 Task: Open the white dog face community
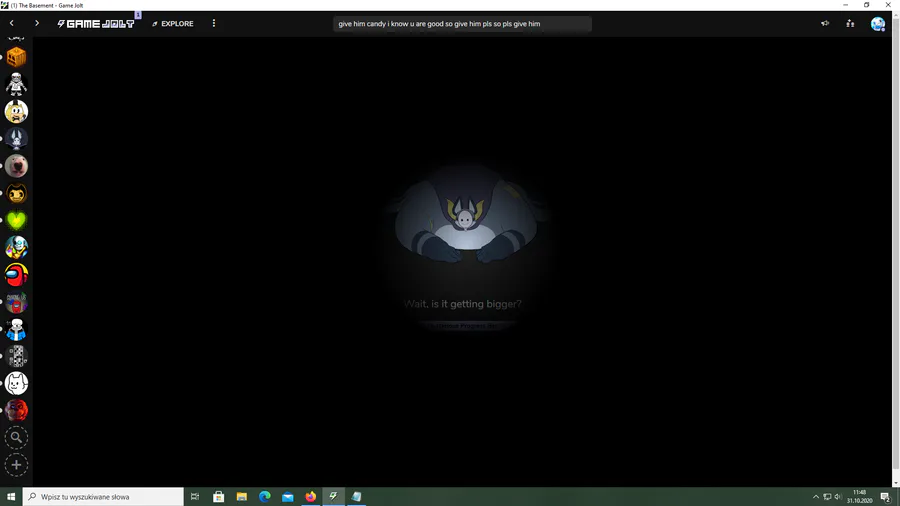coord(16,166)
